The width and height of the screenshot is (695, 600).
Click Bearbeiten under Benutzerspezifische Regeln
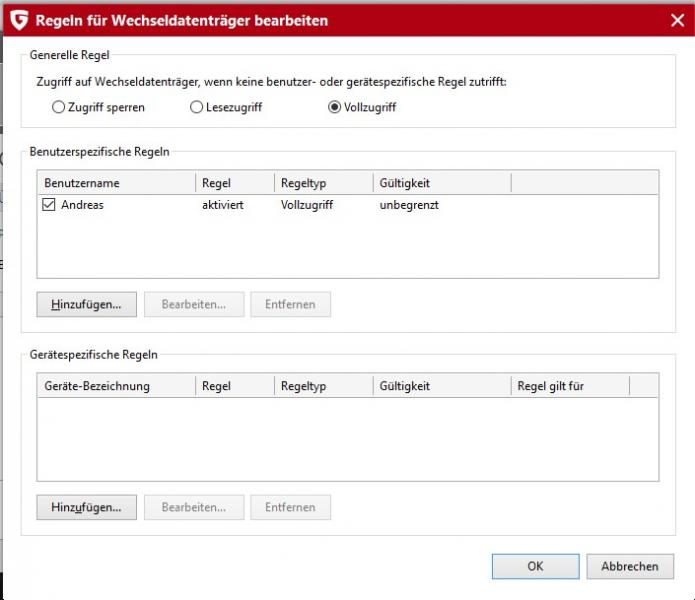(194, 304)
